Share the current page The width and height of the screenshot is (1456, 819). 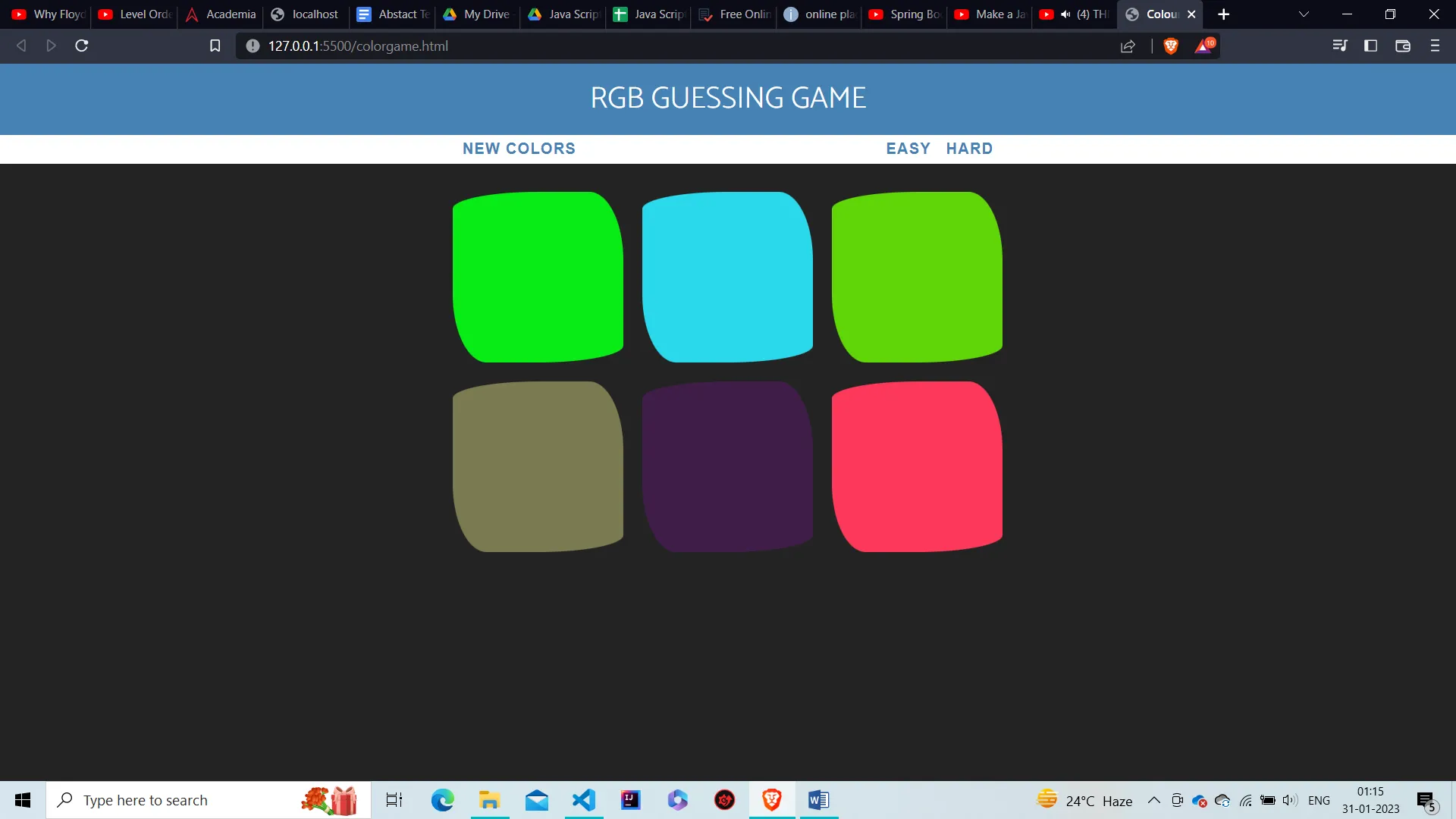[1128, 45]
